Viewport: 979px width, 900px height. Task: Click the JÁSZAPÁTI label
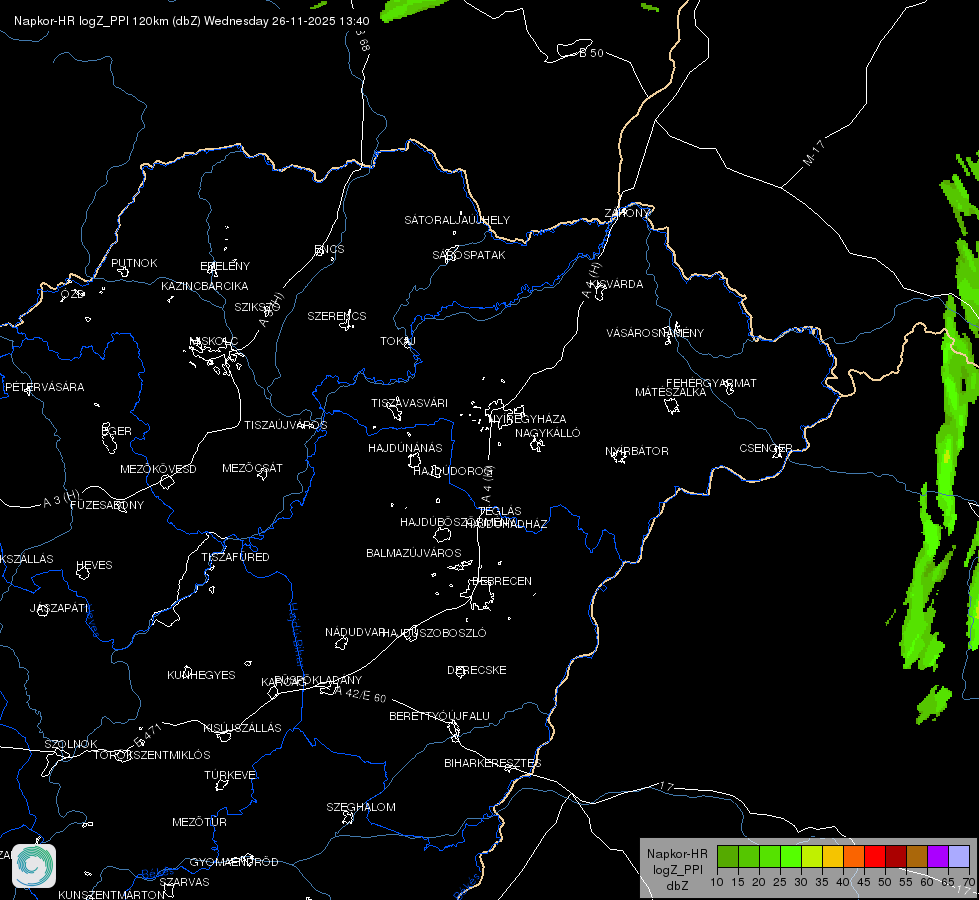[x=60, y=608]
